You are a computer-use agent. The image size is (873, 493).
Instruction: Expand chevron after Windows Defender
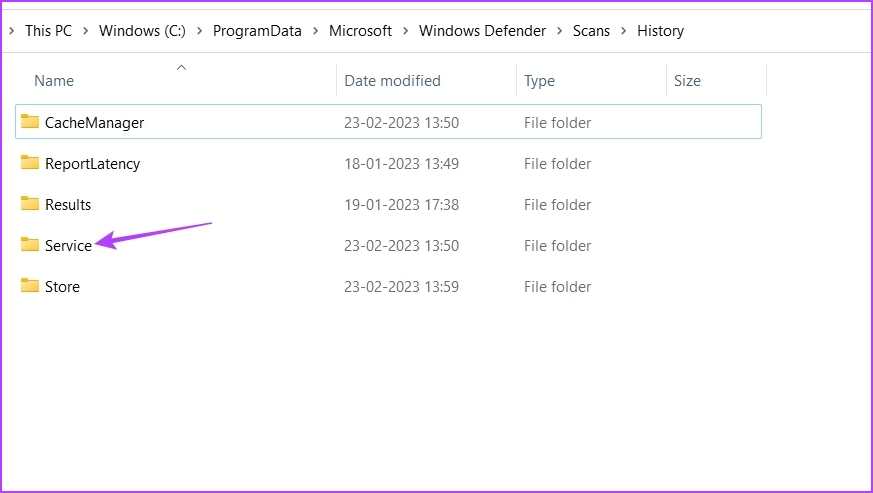tap(560, 31)
